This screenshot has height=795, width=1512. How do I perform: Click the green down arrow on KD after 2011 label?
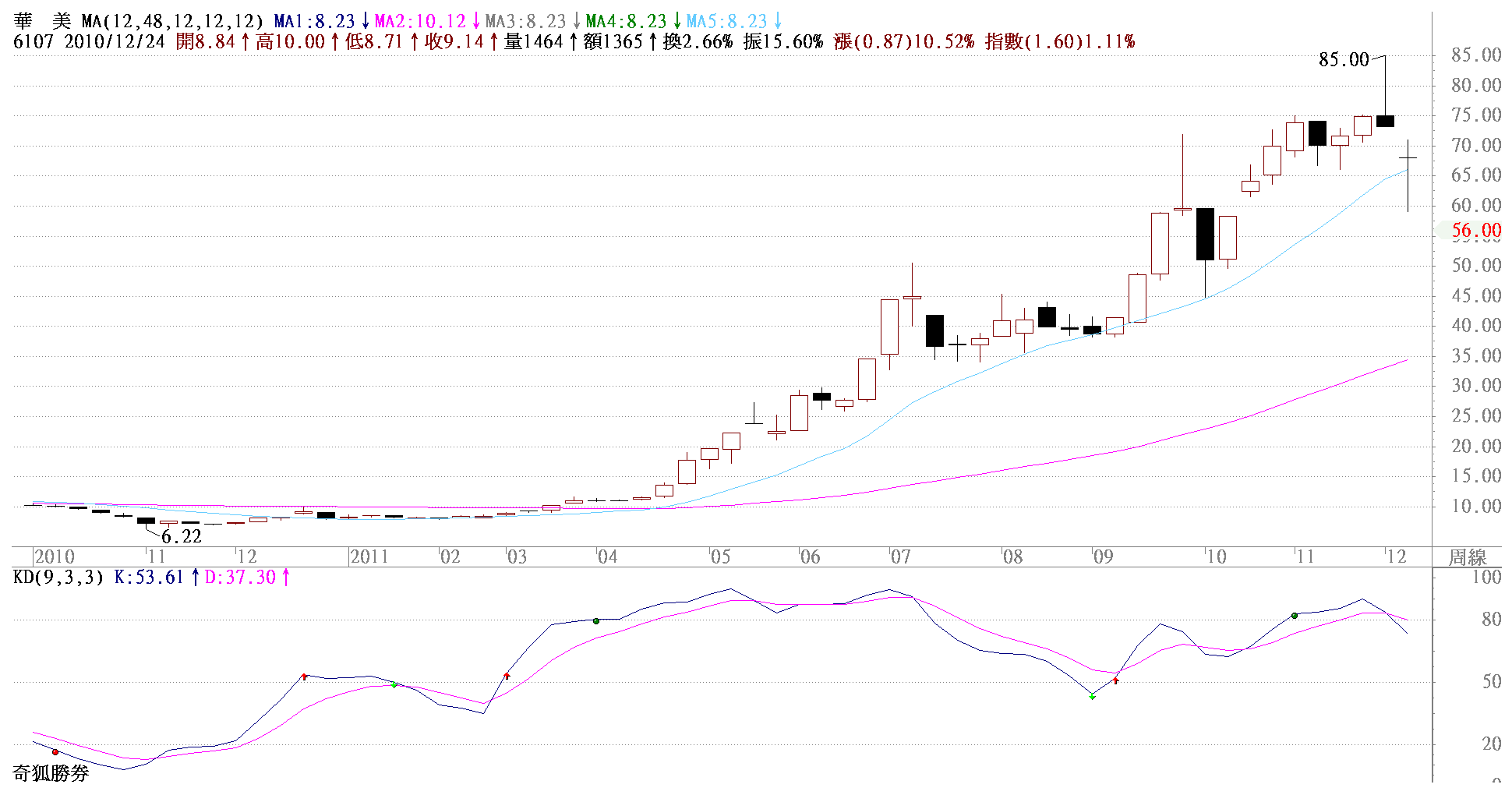point(394,685)
